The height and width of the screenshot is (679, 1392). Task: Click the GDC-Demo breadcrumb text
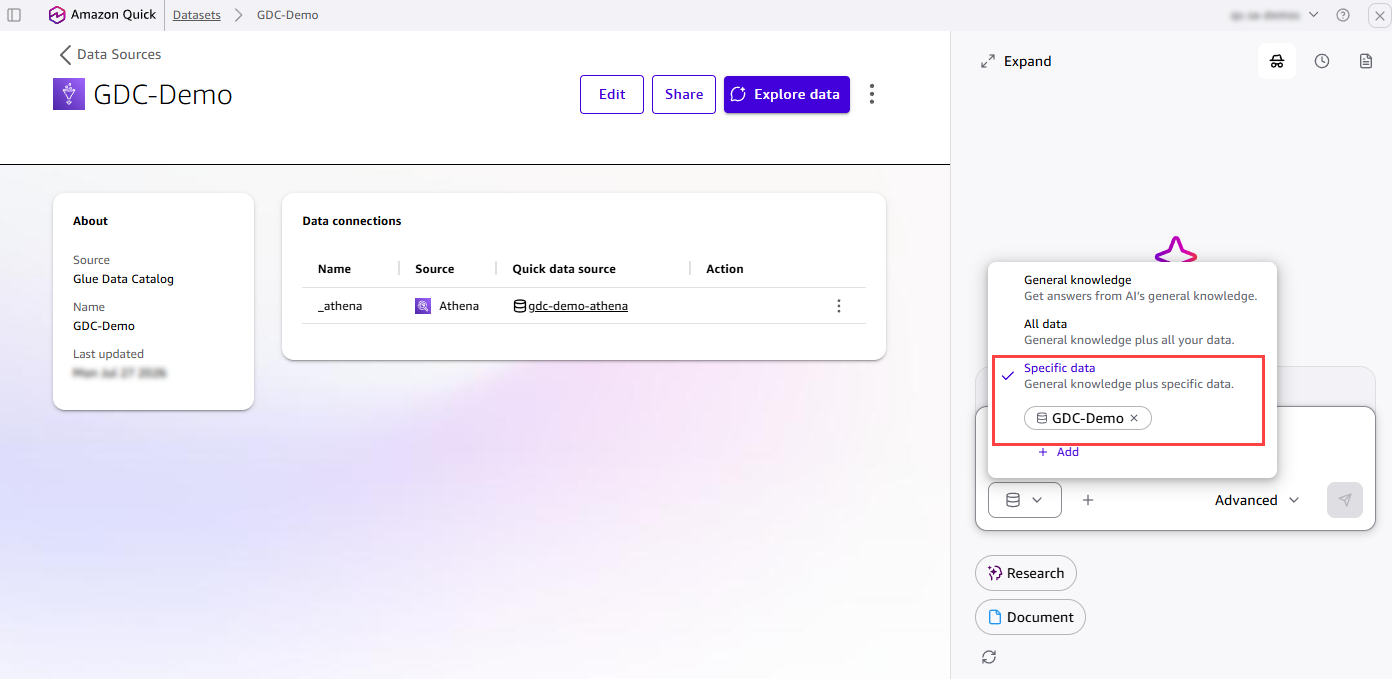[287, 15]
